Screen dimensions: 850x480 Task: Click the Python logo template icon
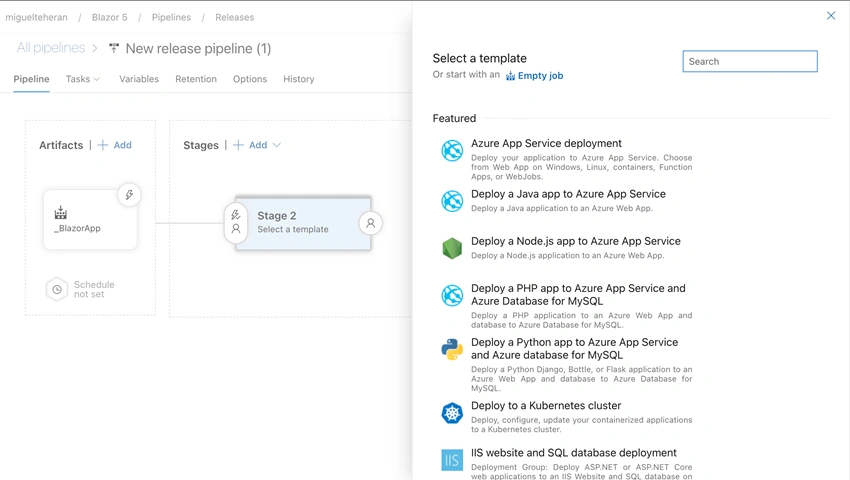coord(452,349)
